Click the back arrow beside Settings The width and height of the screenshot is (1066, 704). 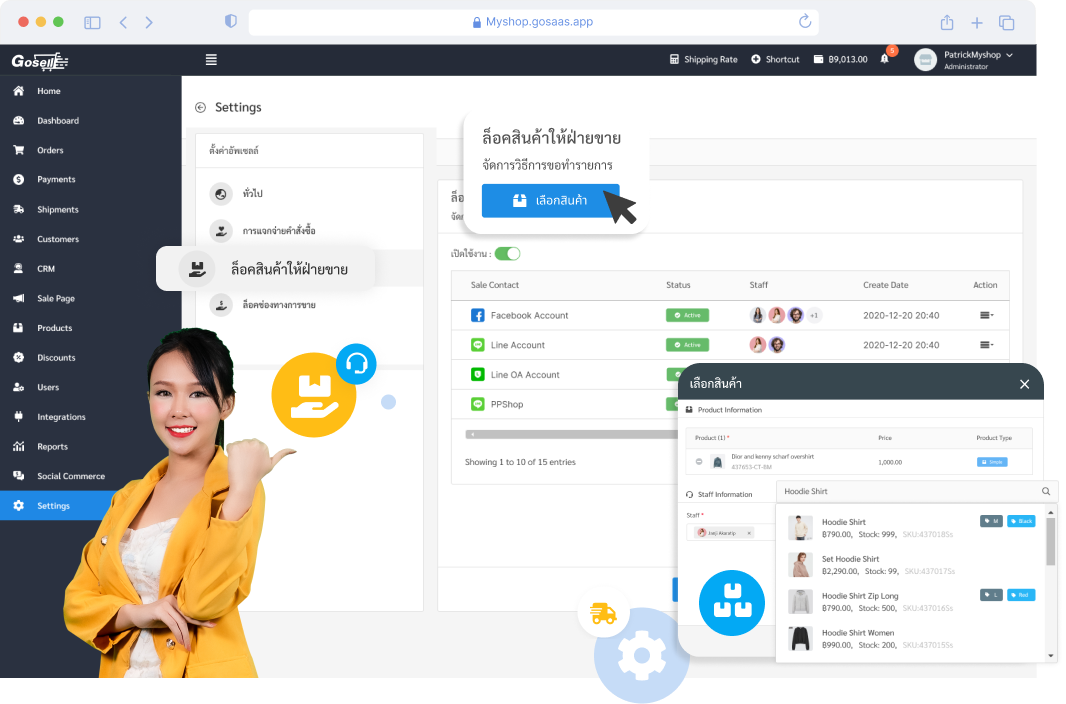[x=201, y=107]
